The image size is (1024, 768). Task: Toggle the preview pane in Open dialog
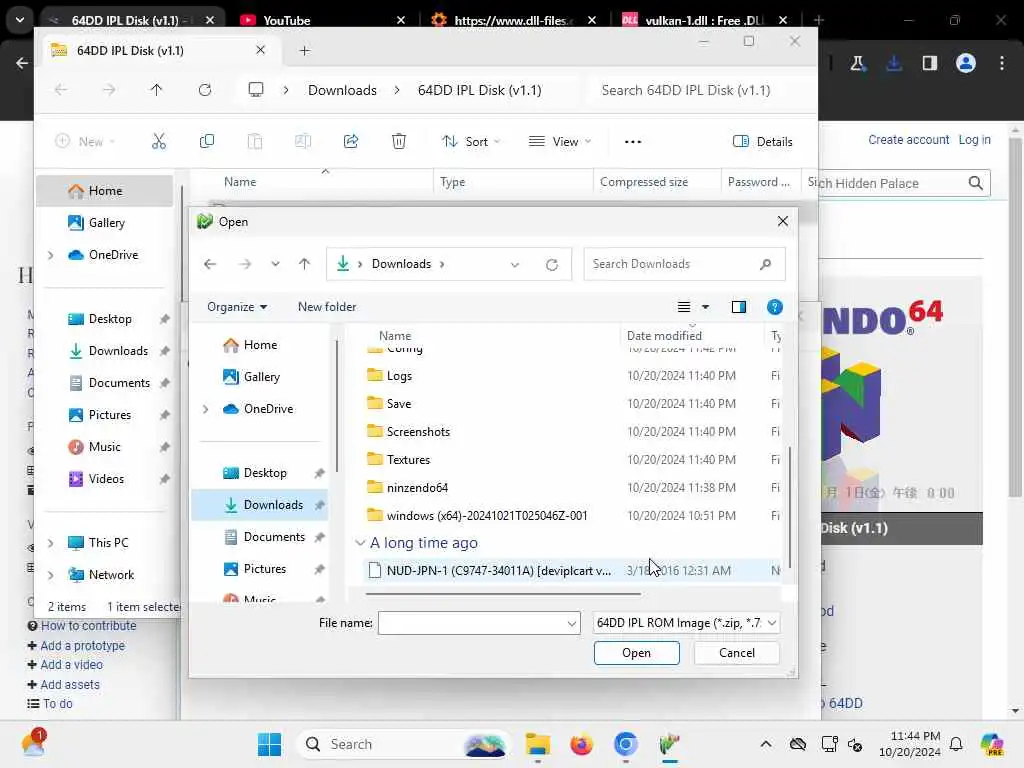click(739, 307)
